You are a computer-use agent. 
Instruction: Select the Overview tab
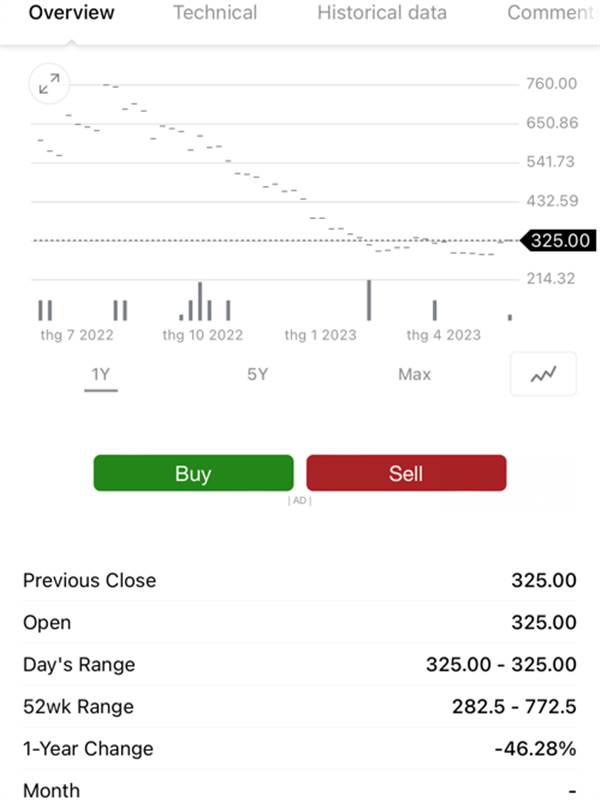71,13
